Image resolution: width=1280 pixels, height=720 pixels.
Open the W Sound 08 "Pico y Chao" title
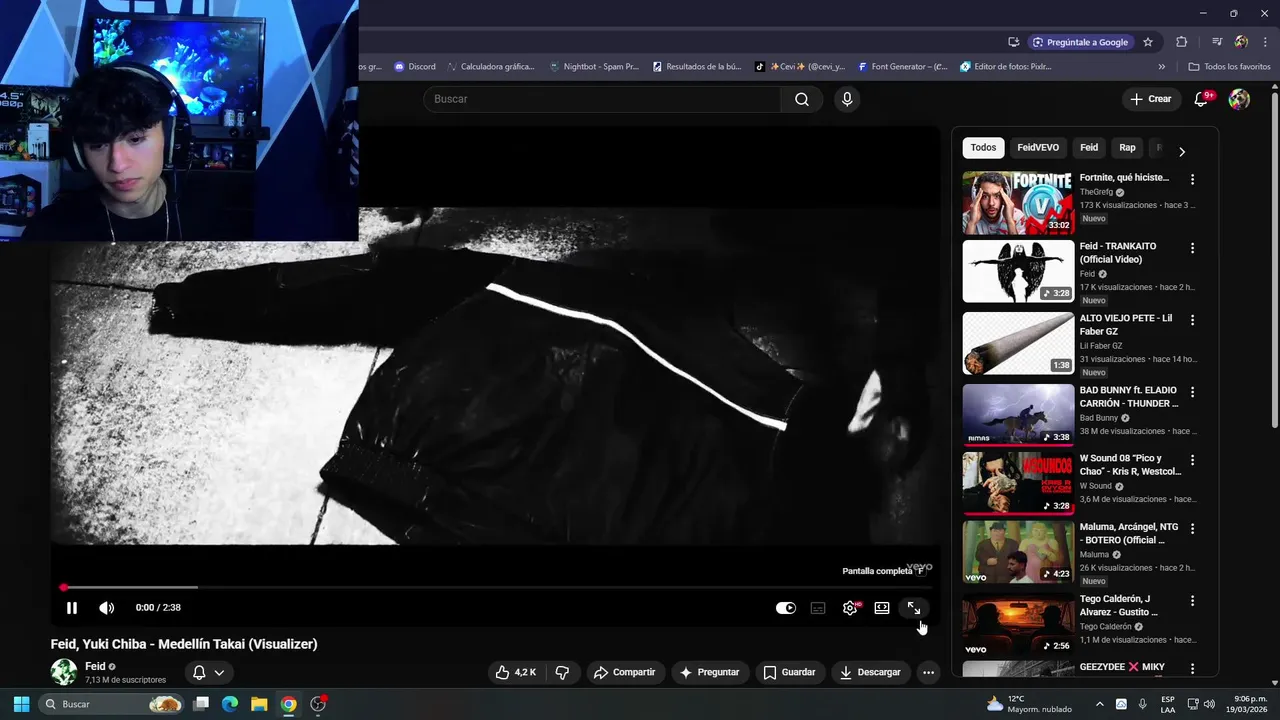[1130, 465]
